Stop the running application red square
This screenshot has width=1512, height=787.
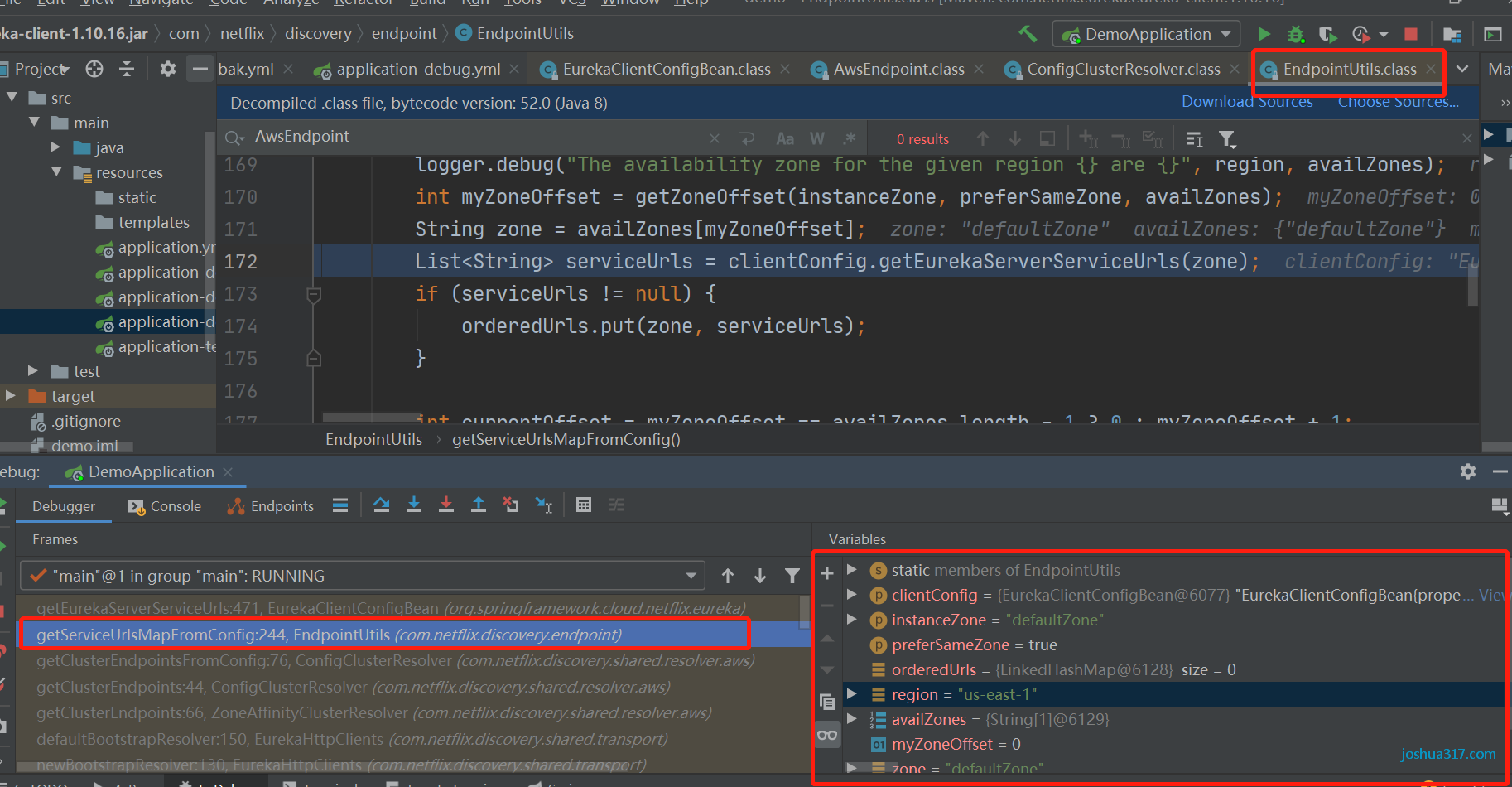pos(1411,34)
